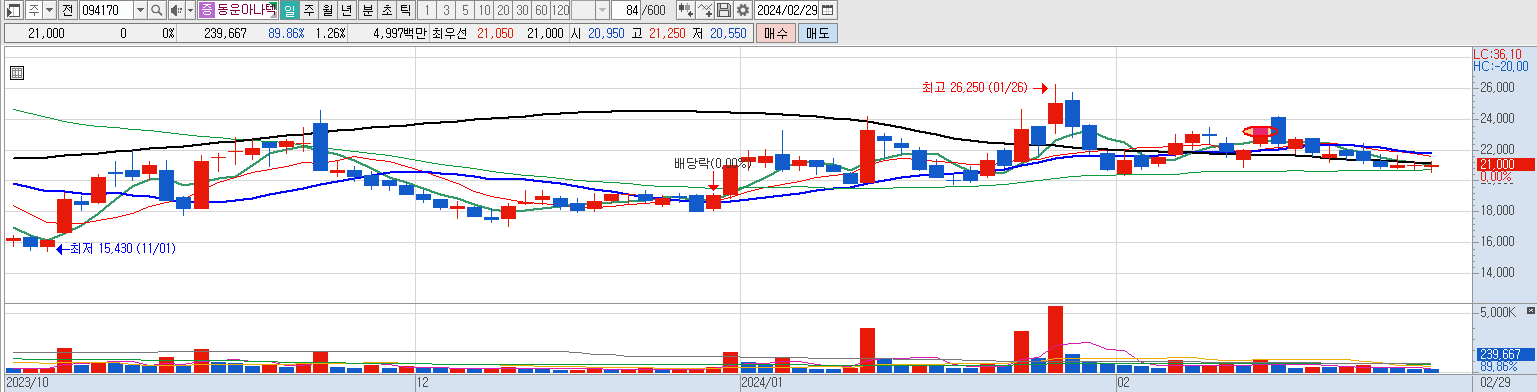
Task: Click the 2023/10 date label on time axis
Action: 28,382
